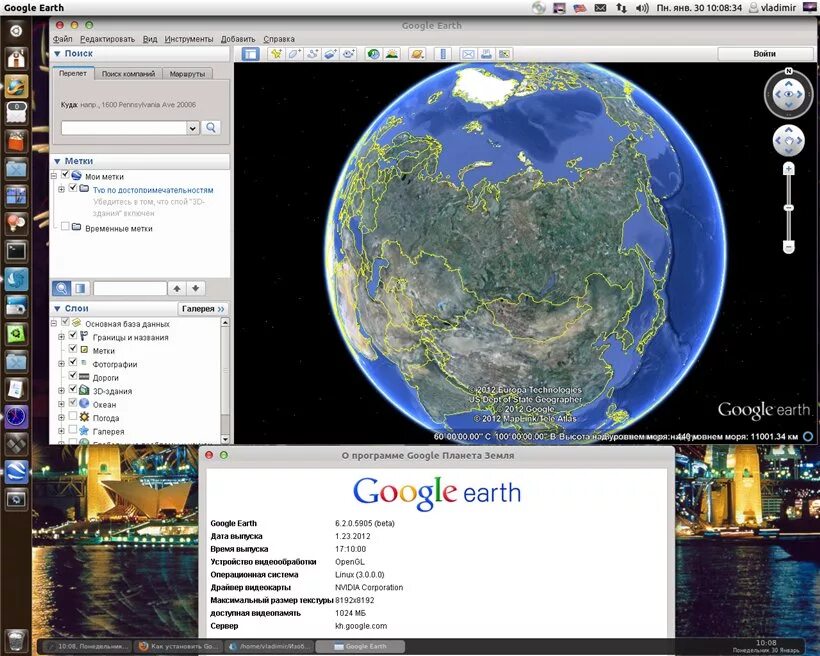
Task: Click the north N compass marker
Action: click(789, 71)
